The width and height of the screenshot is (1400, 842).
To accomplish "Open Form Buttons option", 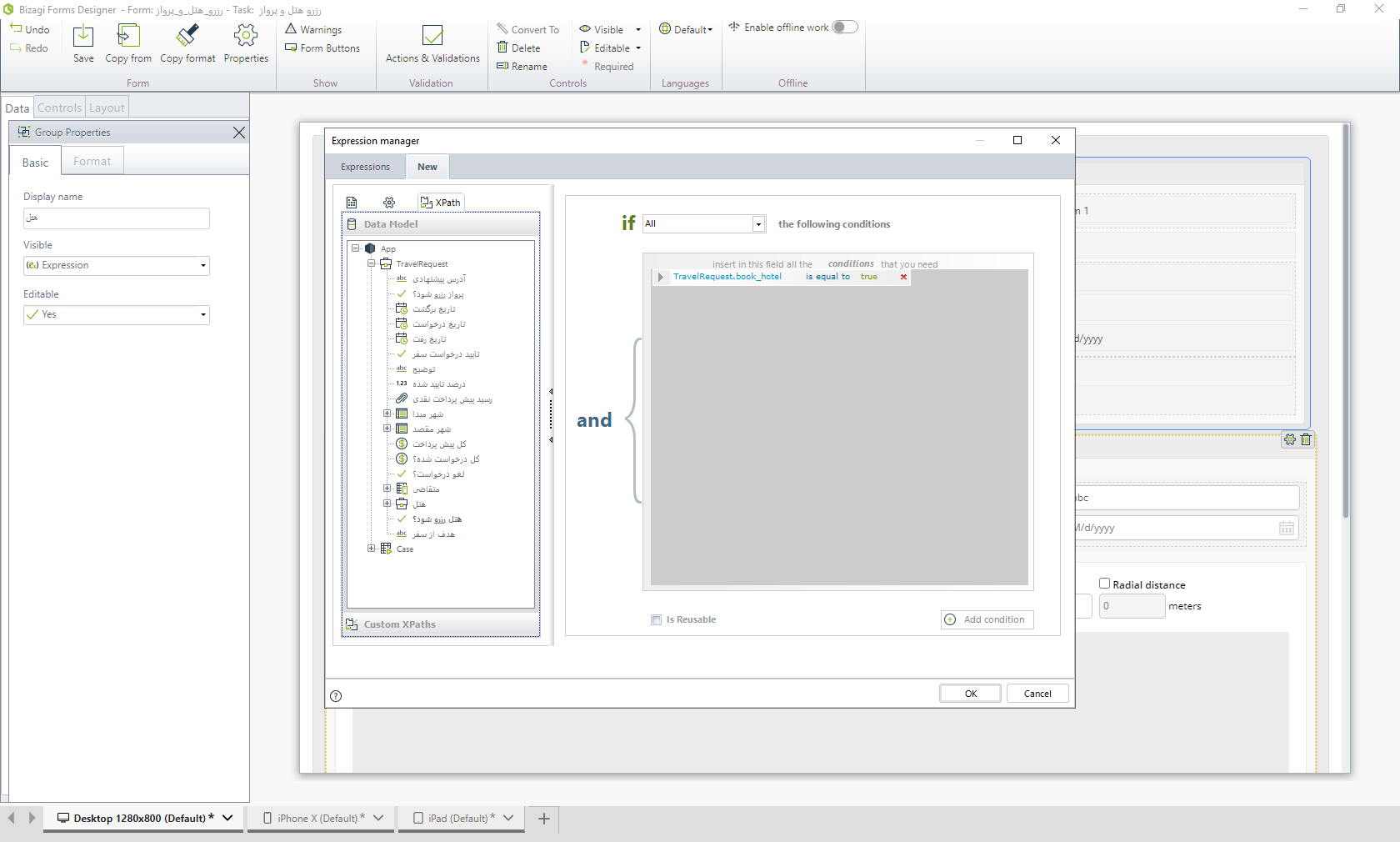I will point(322,48).
